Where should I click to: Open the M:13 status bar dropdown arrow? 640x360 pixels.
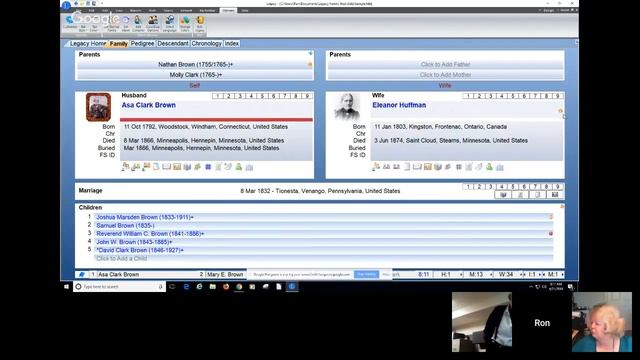click(491, 274)
